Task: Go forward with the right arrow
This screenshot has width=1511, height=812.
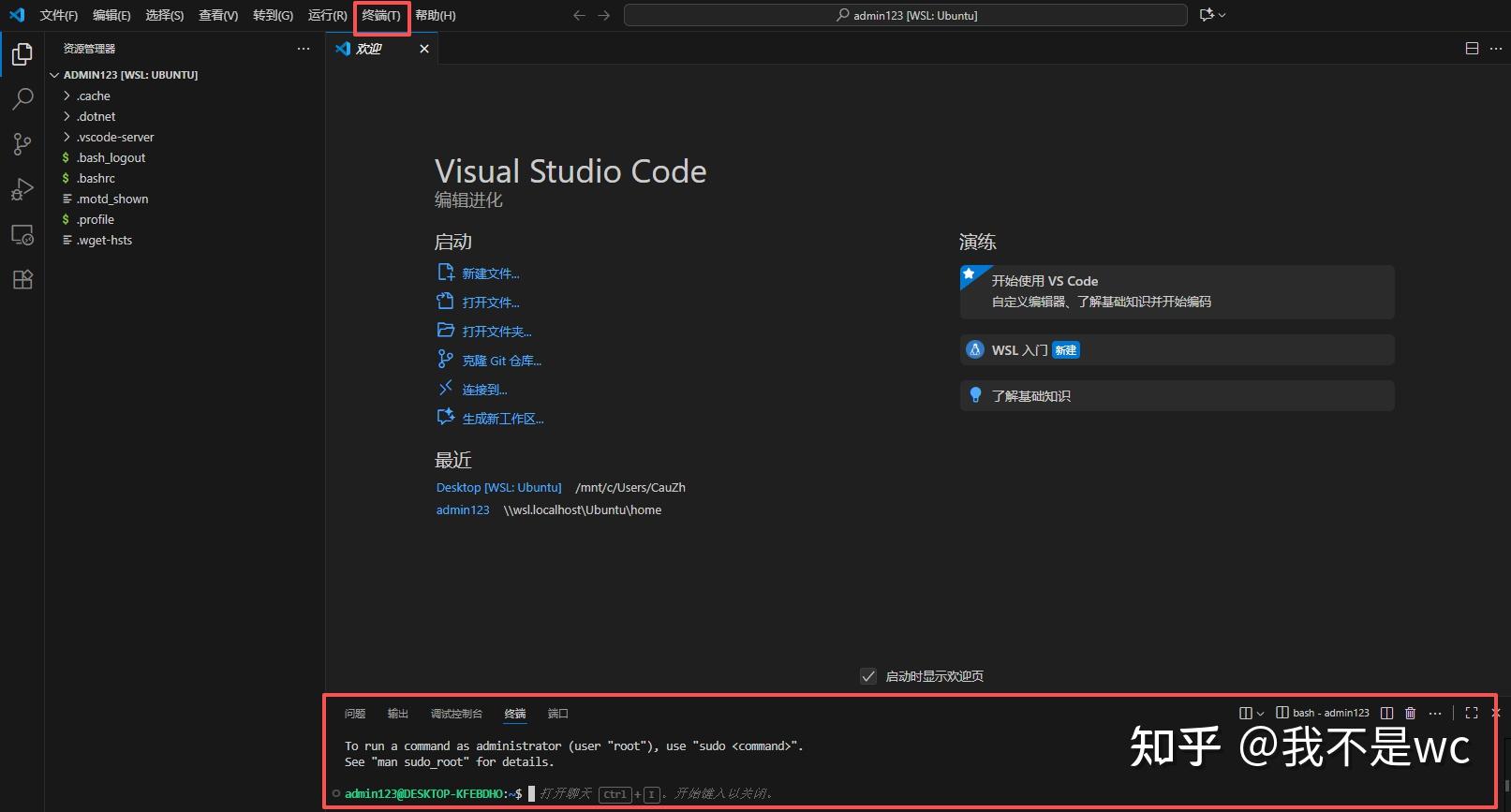Action: click(x=603, y=15)
